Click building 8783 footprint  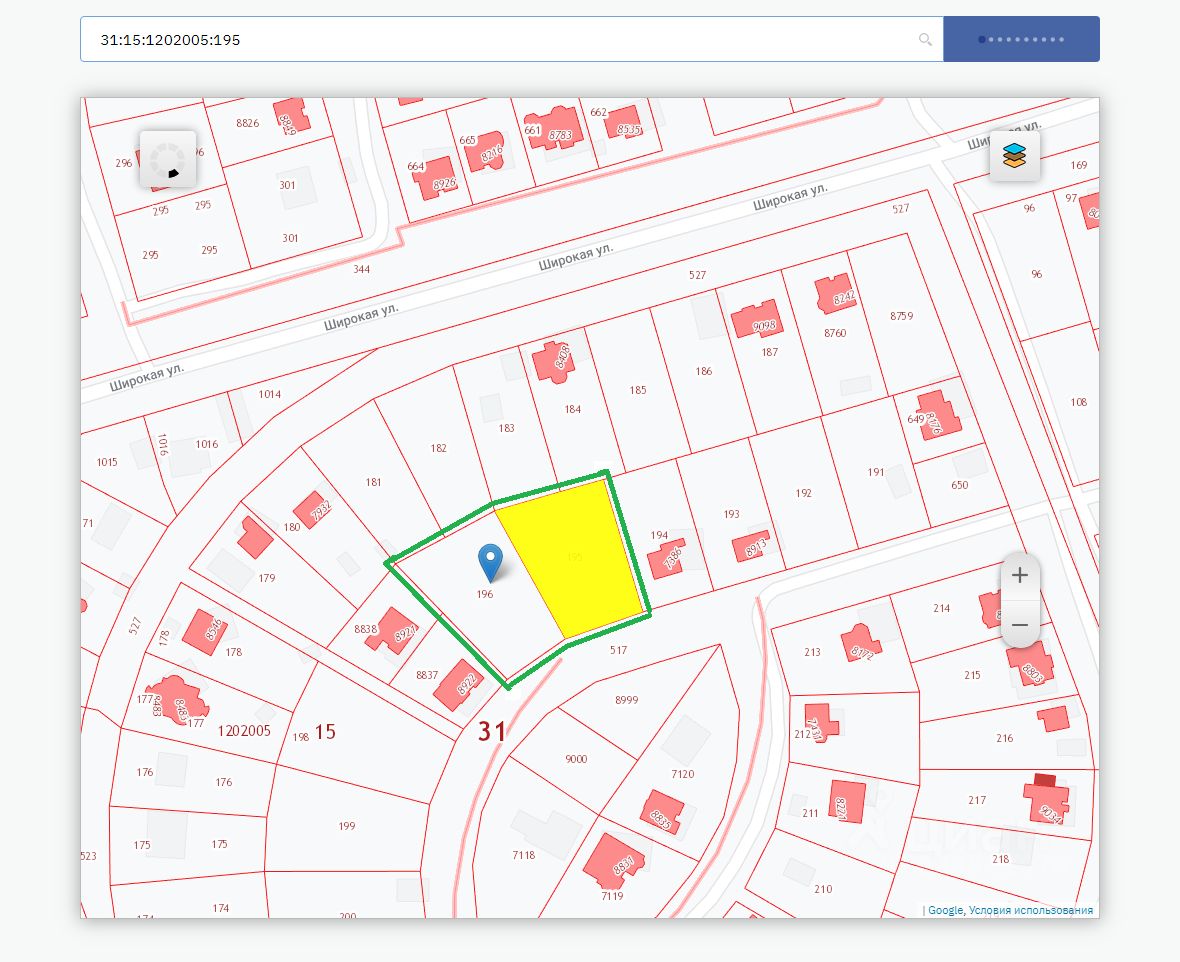coord(554,129)
